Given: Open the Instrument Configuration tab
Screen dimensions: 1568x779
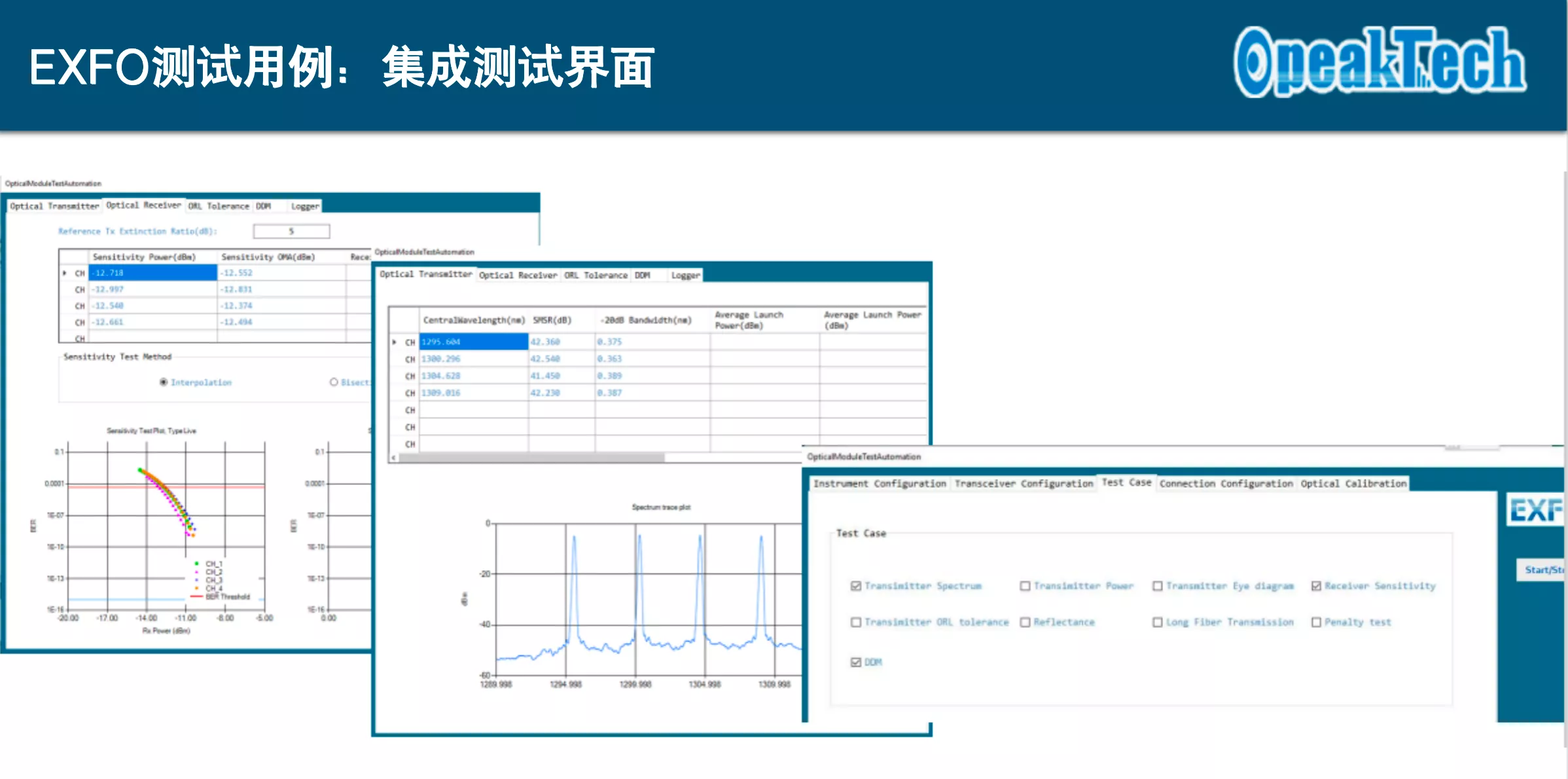Looking at the screenshot, I should tap(880, 484).
